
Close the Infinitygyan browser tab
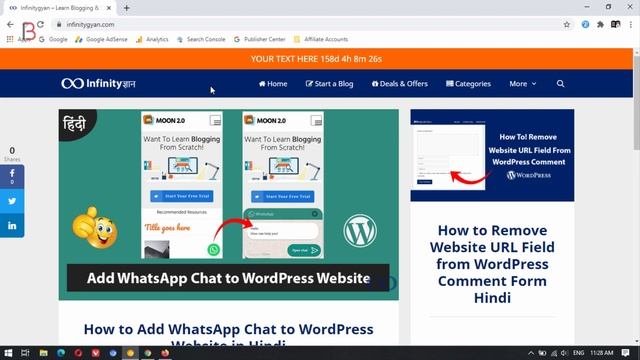click(109, 8)
